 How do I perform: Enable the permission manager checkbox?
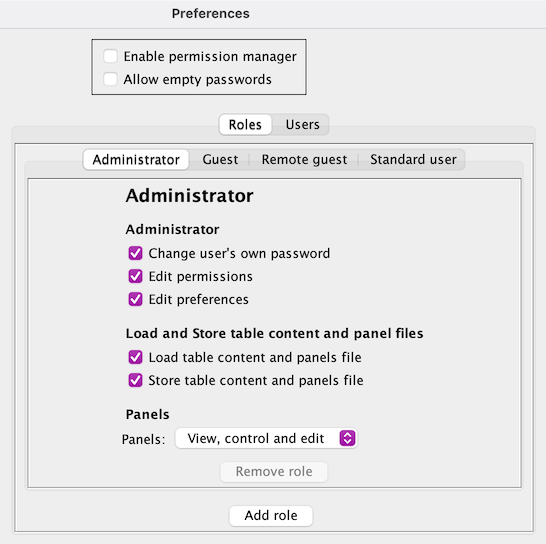click(110, 56)
